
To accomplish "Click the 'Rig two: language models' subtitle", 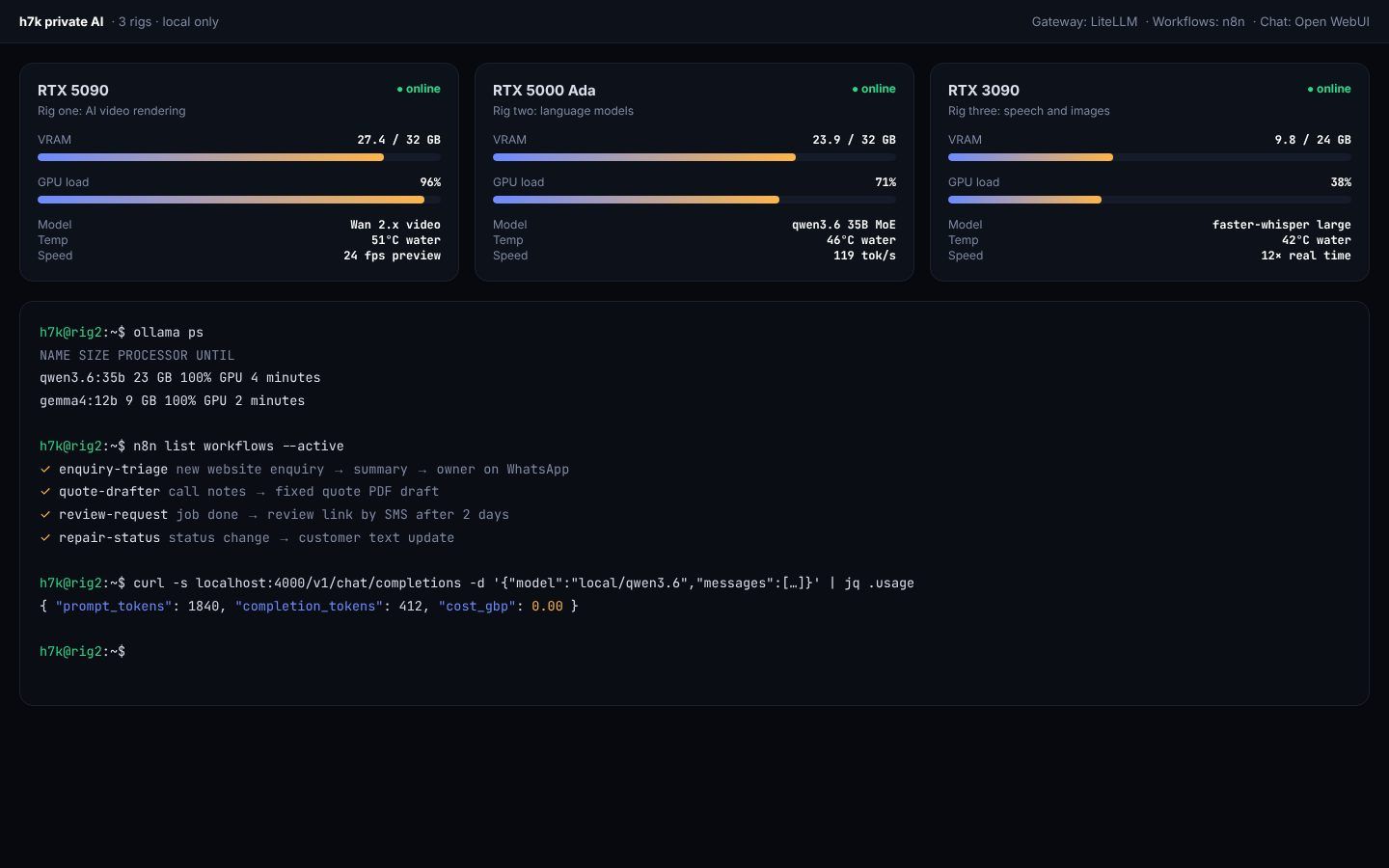I will point(563,111).
